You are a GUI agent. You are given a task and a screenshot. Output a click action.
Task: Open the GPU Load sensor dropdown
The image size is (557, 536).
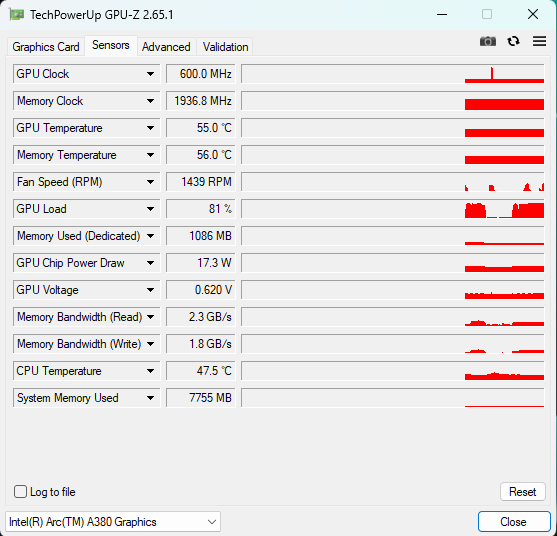86,209
